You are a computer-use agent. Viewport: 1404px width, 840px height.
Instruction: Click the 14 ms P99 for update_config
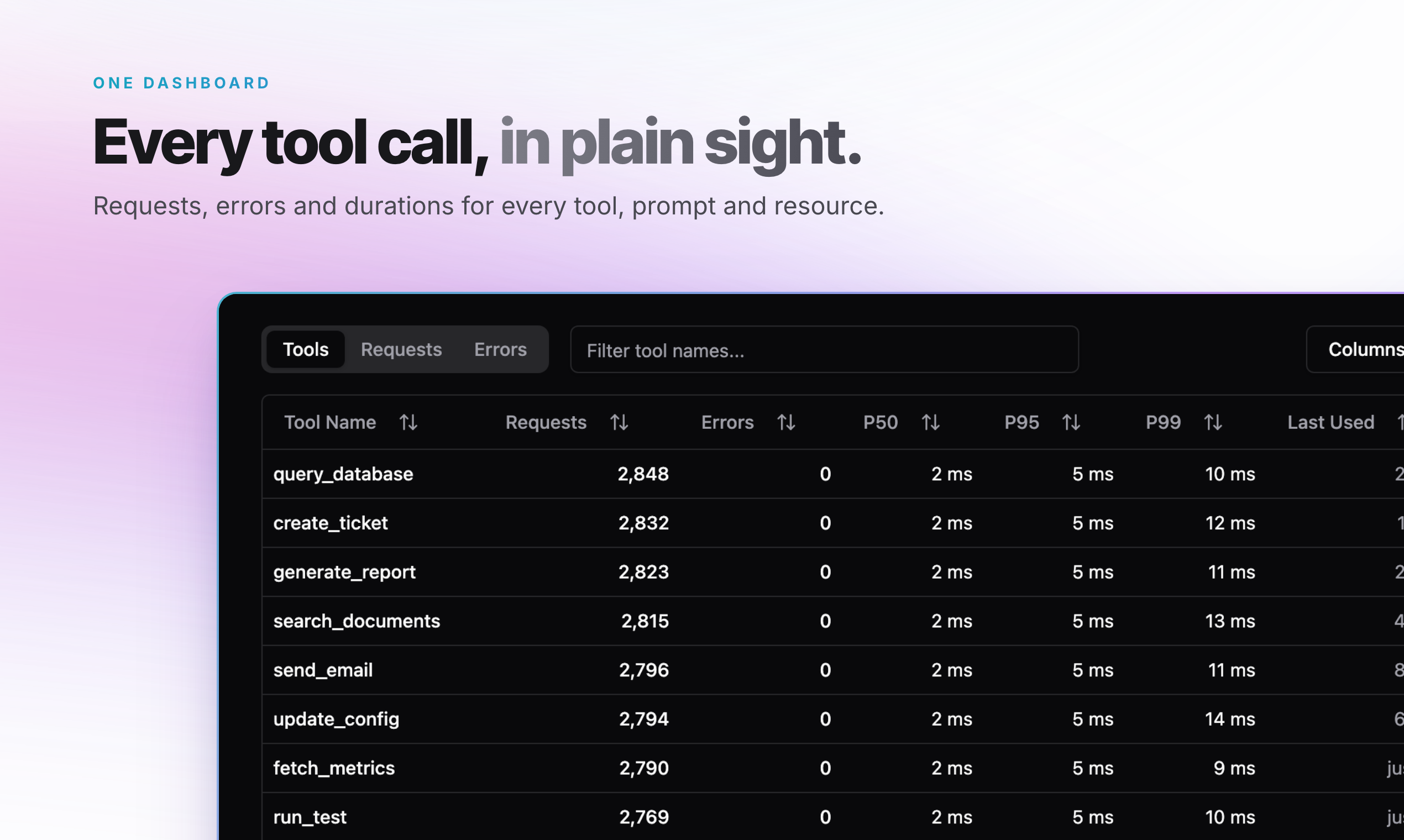[x=1230, y=720]
